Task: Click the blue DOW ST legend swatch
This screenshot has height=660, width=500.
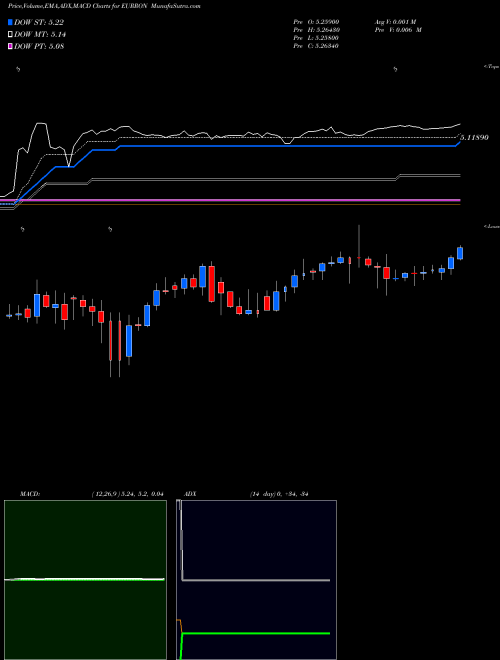Action: [x=11, y=22]
